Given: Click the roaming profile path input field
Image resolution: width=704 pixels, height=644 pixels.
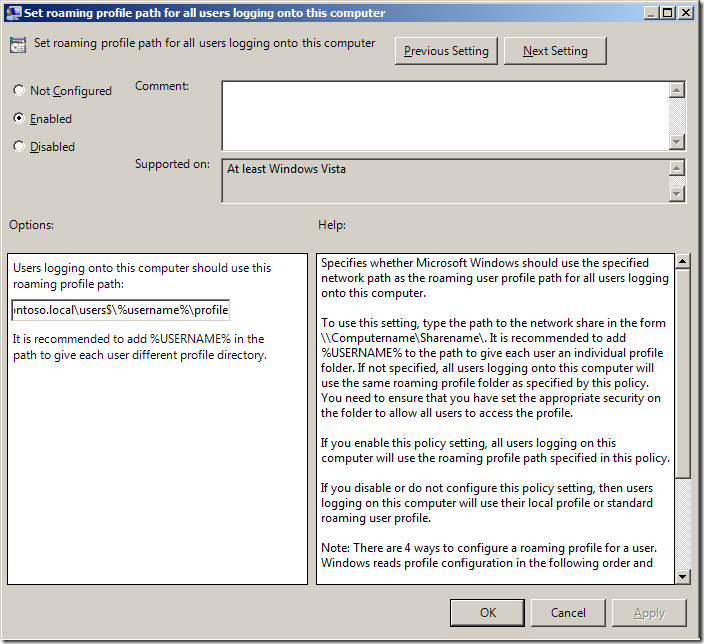Looking at the screenshot, I should (x=120, y=310).
